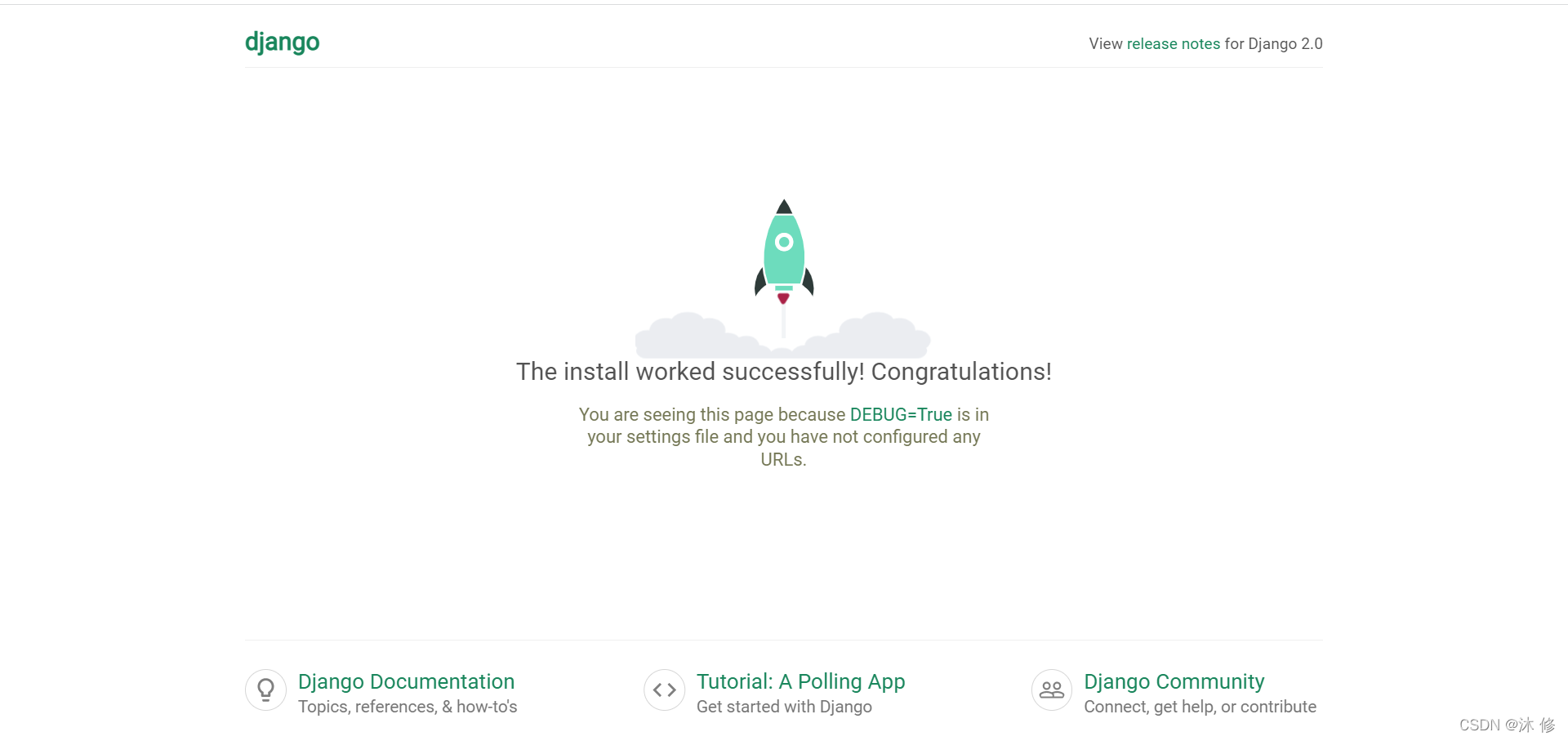The height and width of the screenshot is (741, 1568).
Task: Open Tutorial: A Polling App link
Action: tap(800, 681)
